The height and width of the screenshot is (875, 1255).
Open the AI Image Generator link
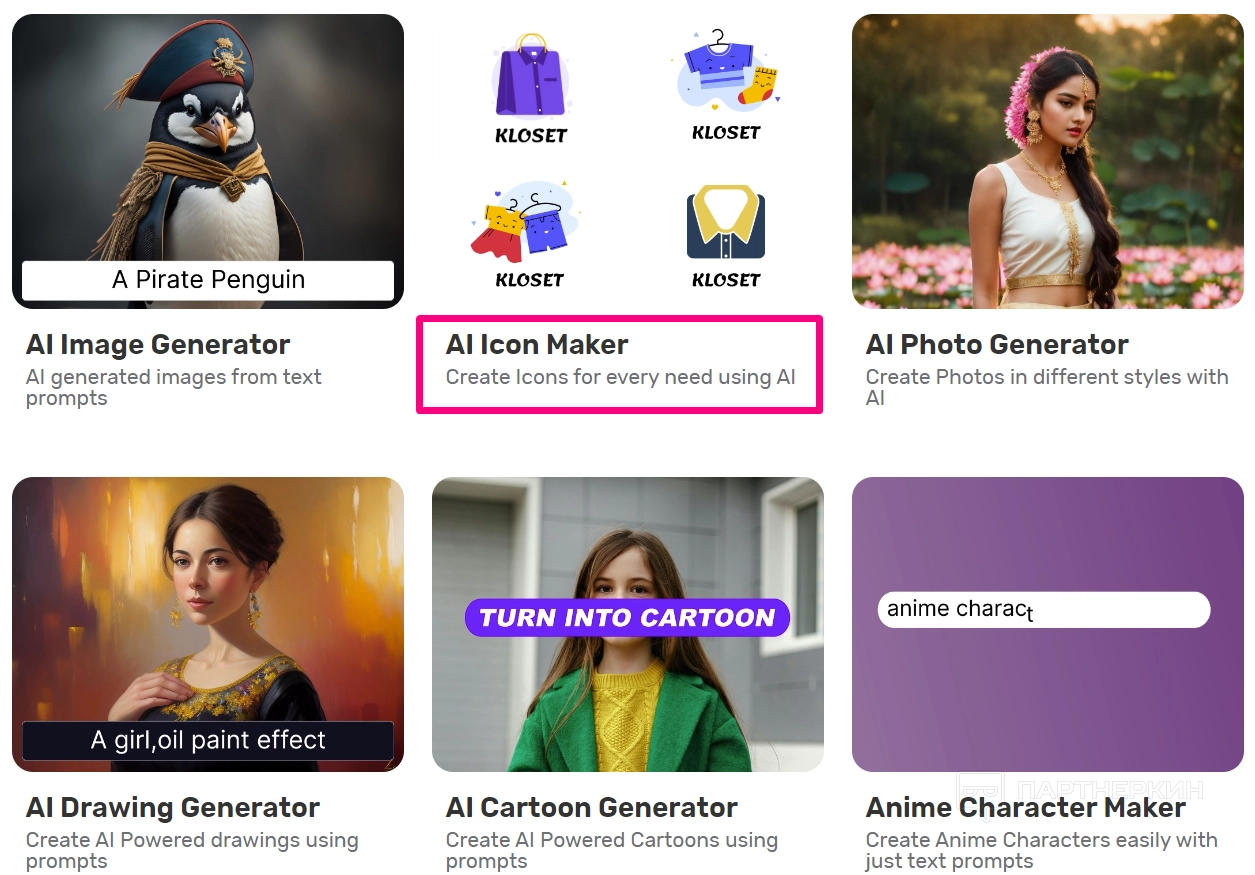pyautogui.click(x=158, y=345)
